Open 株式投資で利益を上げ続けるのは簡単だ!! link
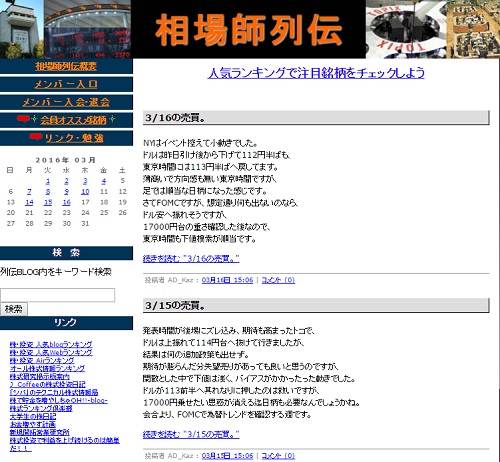500x462 pixels. (x=65, y=444)
